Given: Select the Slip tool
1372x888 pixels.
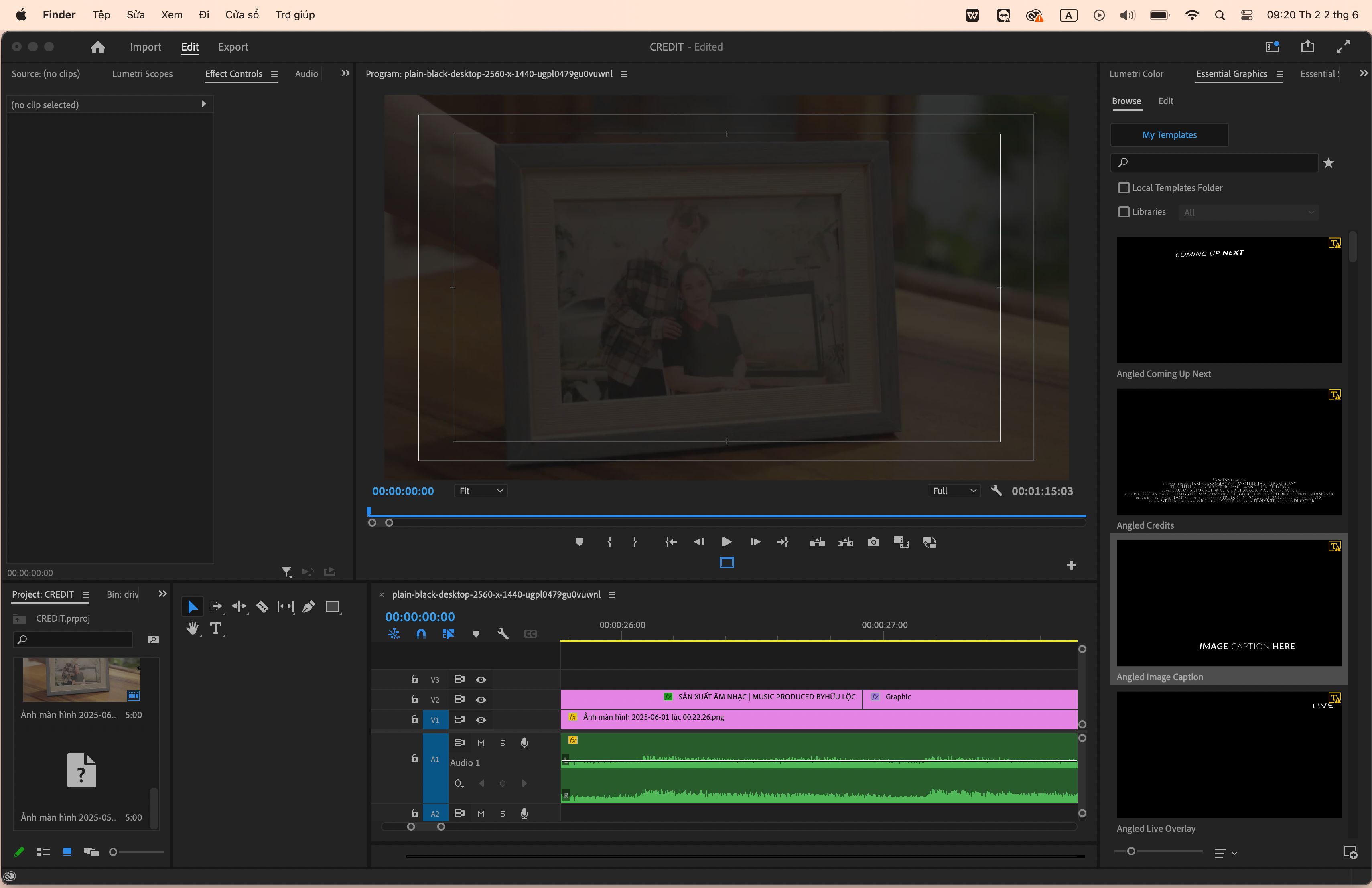Looking at the screenshot, I should (285, 607).
